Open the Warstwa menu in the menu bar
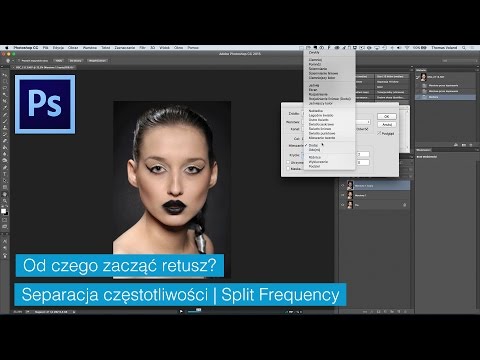The width and height of the screenshot is (480, 360). coord(90,48)
